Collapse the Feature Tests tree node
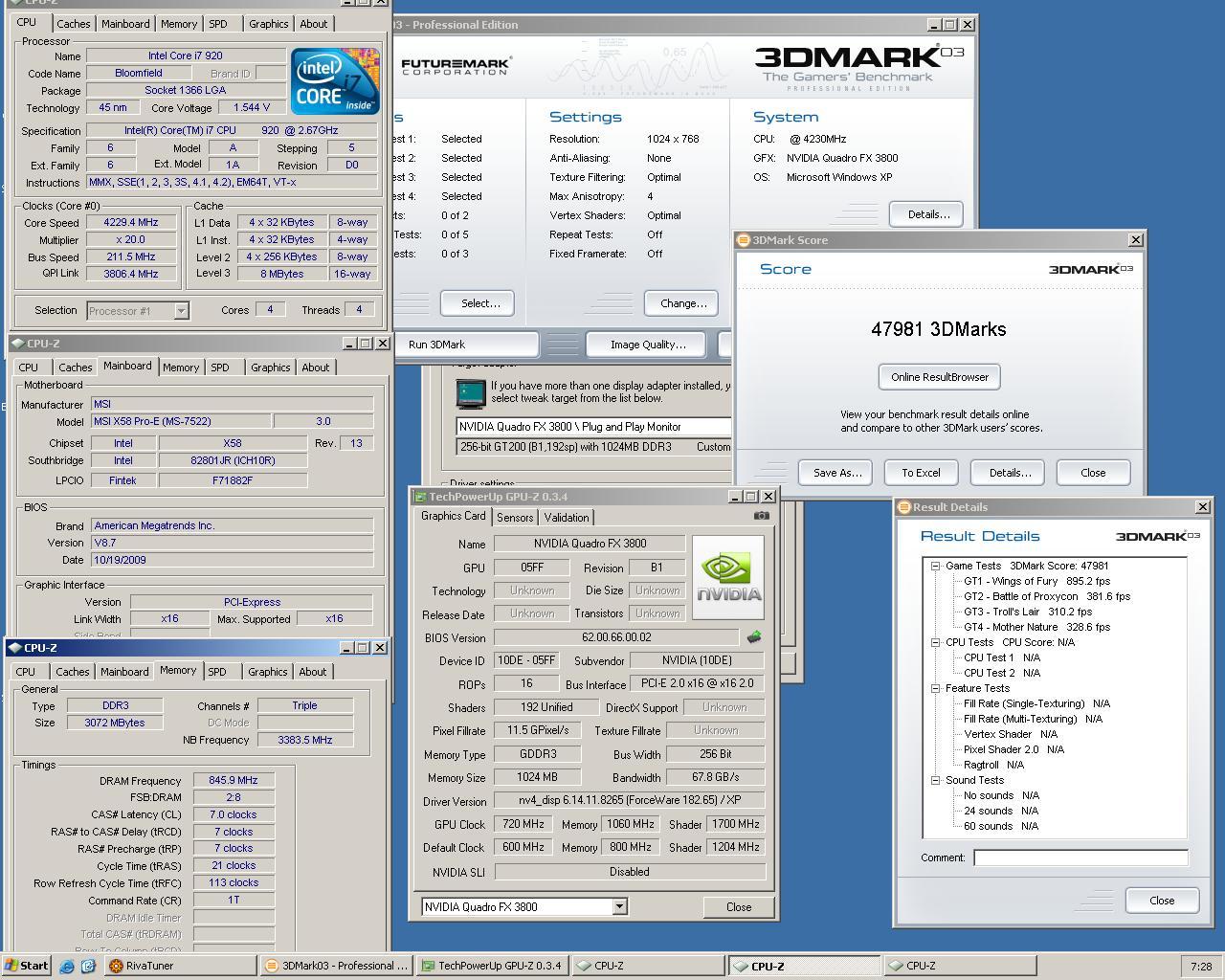The height and width of the screenshot is (980, 1225). 935,688
